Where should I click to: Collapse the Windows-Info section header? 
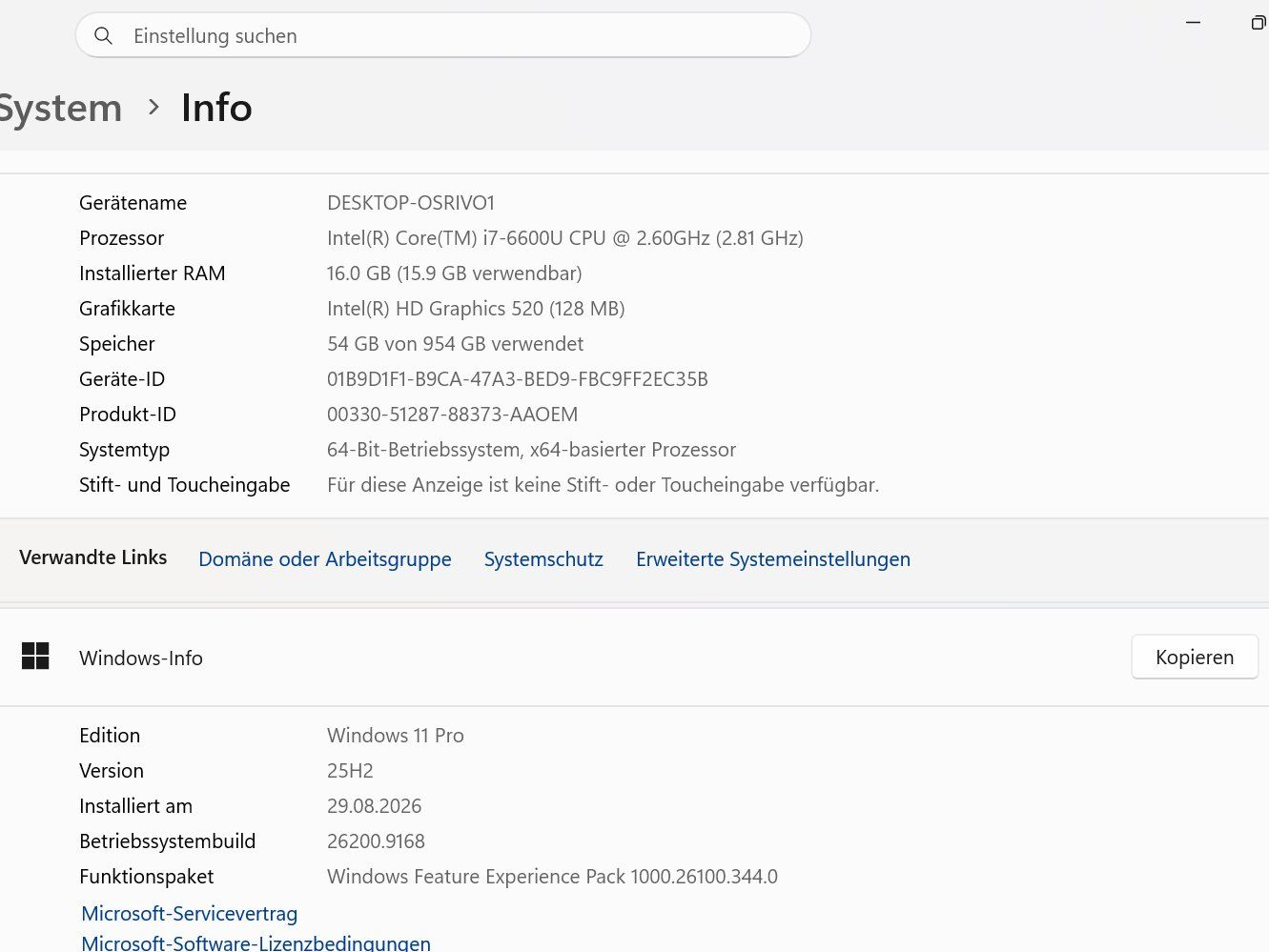pos(634,658)
